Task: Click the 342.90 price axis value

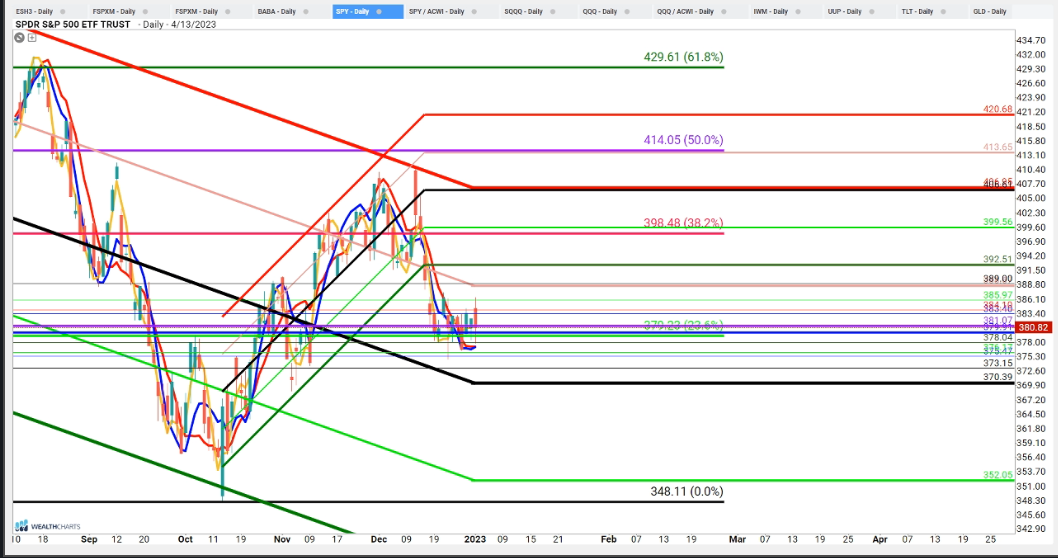Action: pyautogui.click(x=1032, y=528)
